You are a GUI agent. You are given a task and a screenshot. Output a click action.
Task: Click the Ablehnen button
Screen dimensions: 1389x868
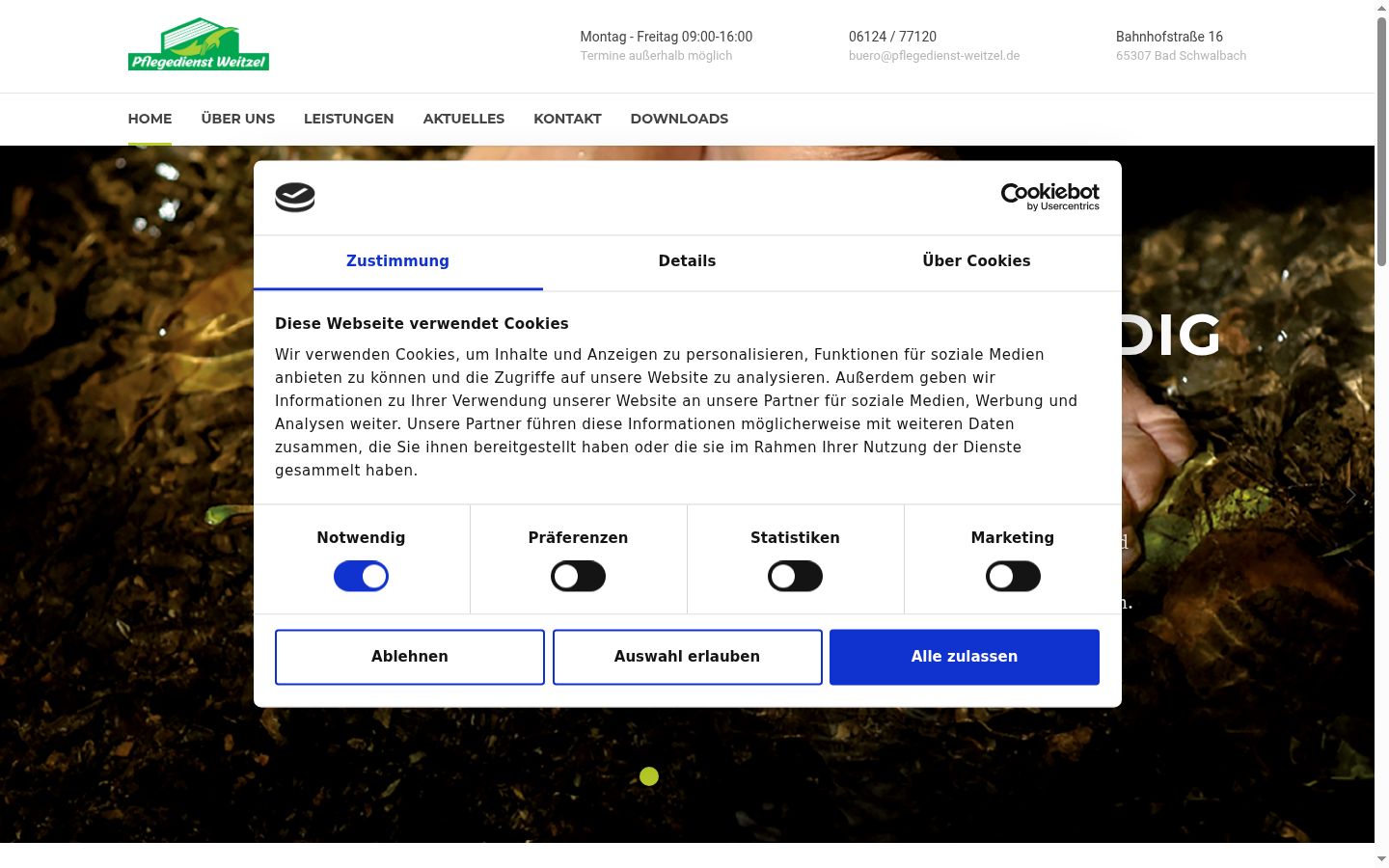click(x=410, y=657)
